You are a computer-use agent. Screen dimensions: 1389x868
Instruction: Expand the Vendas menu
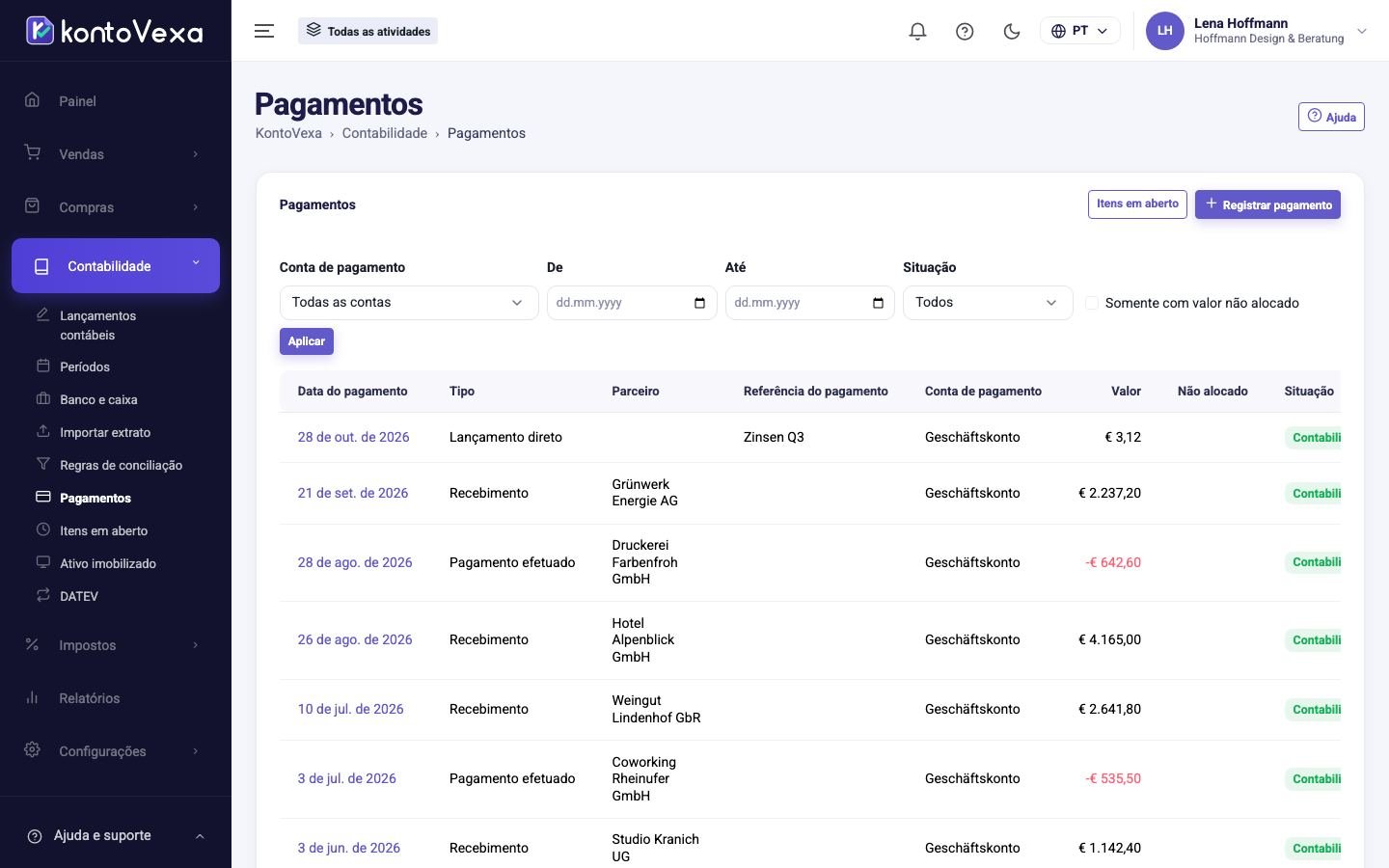pyautogui.click(x=116, y=154)
